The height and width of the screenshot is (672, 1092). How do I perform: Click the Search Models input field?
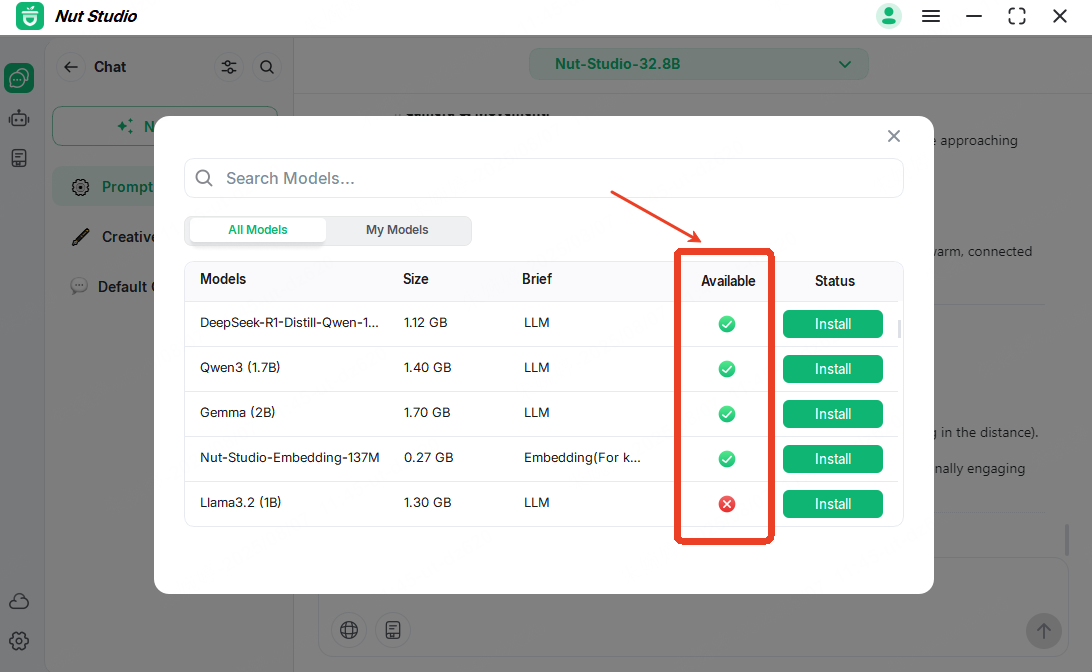pos(544,178)
